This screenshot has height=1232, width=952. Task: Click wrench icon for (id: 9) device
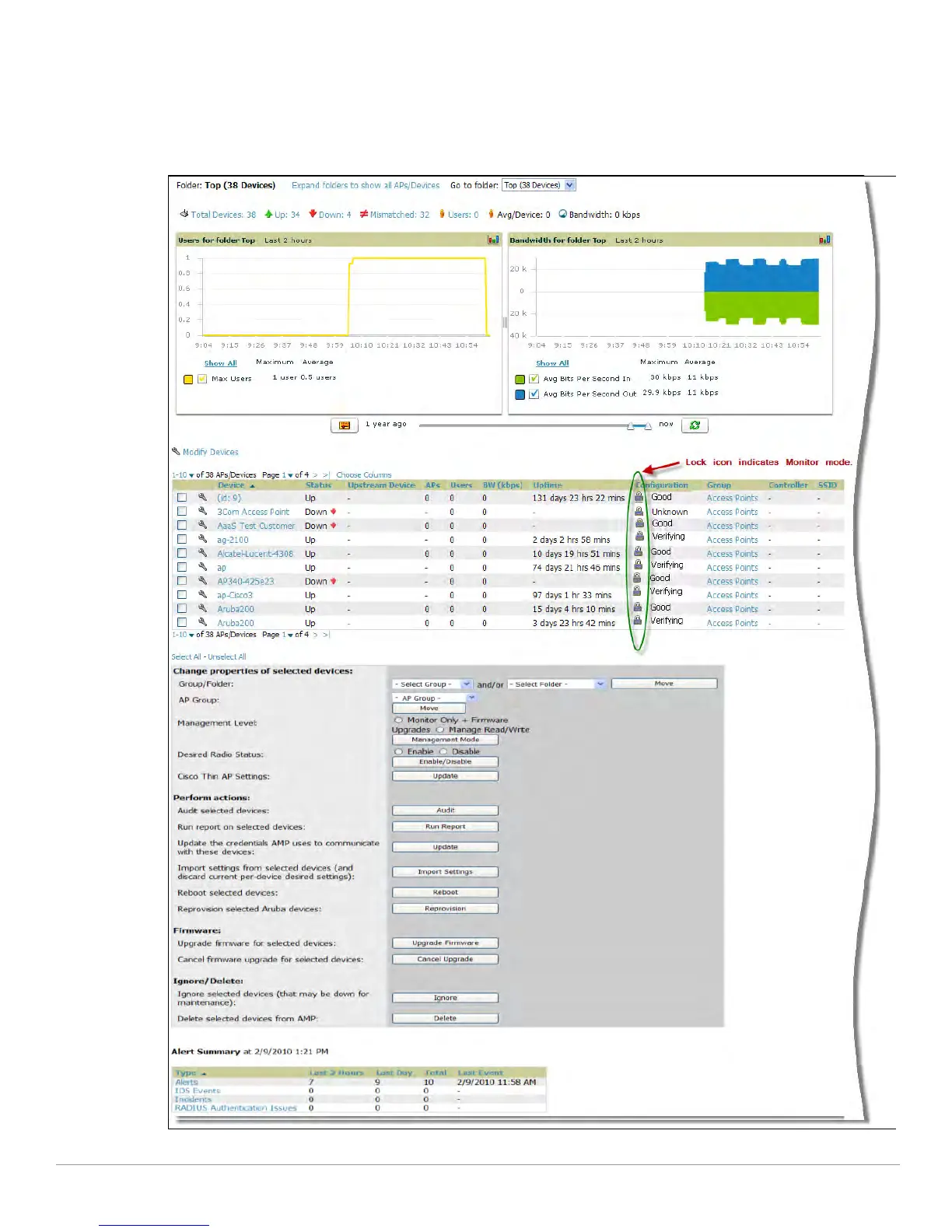202,497
